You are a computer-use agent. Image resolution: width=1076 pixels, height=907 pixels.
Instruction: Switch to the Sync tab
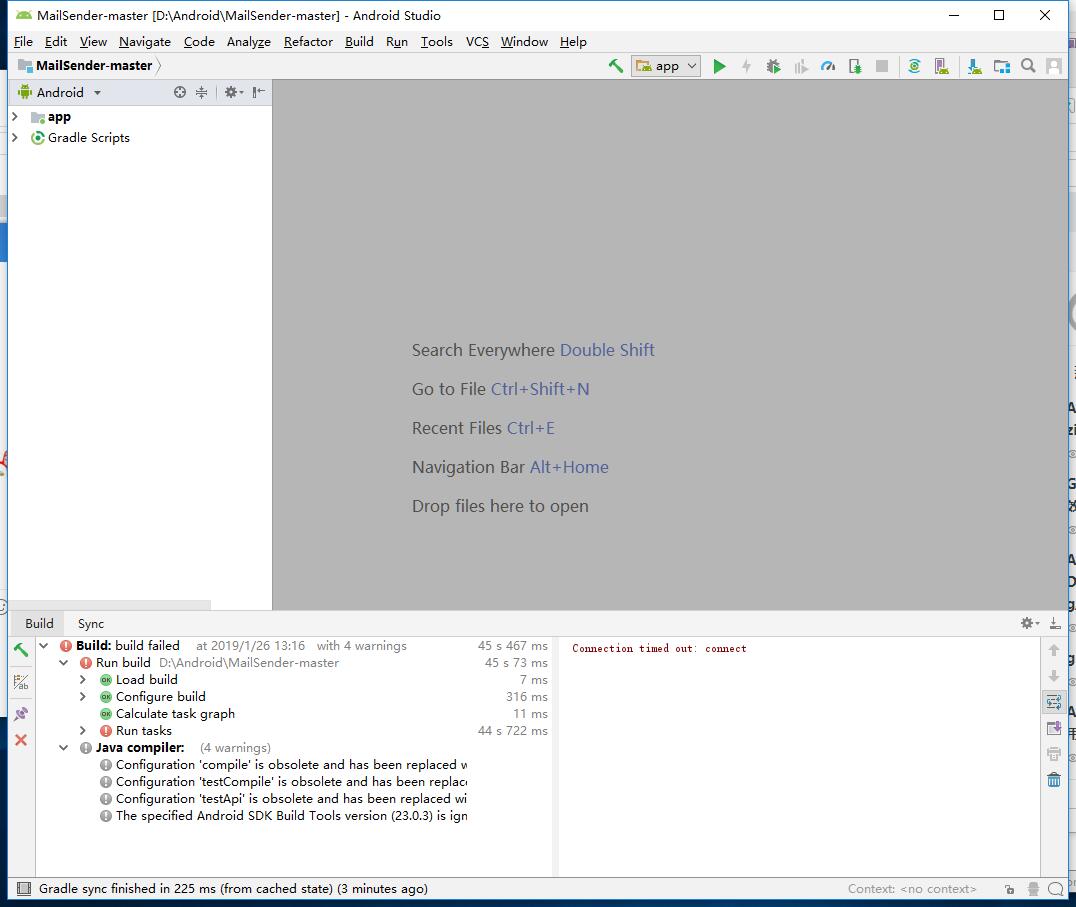coord(91,624)
